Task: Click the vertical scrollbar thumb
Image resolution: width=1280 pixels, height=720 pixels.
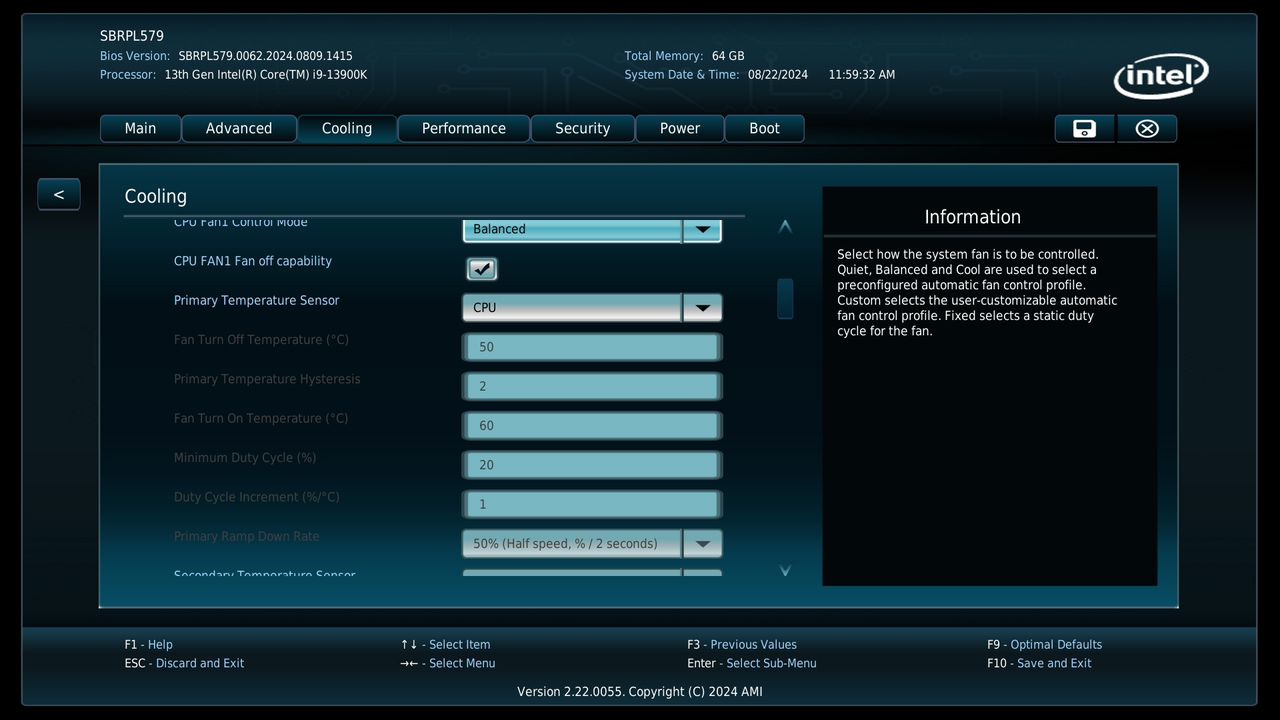Action: pos(785,299)
